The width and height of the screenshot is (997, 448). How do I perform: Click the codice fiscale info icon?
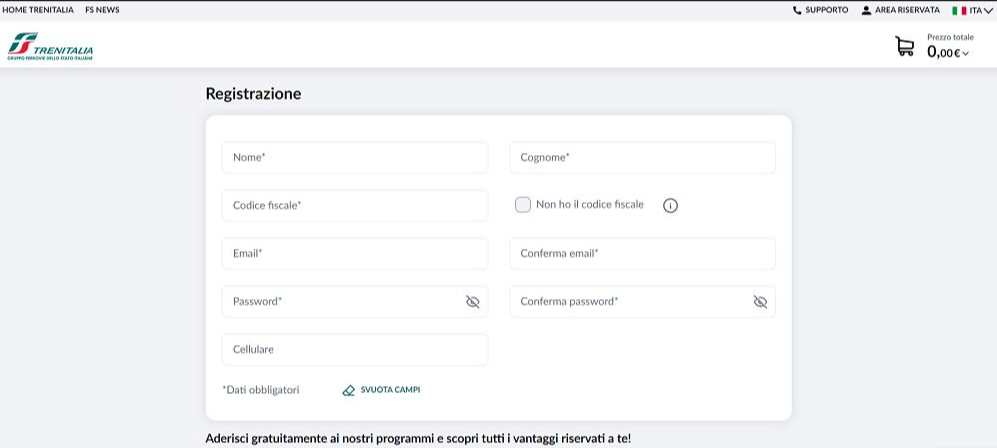670,205
